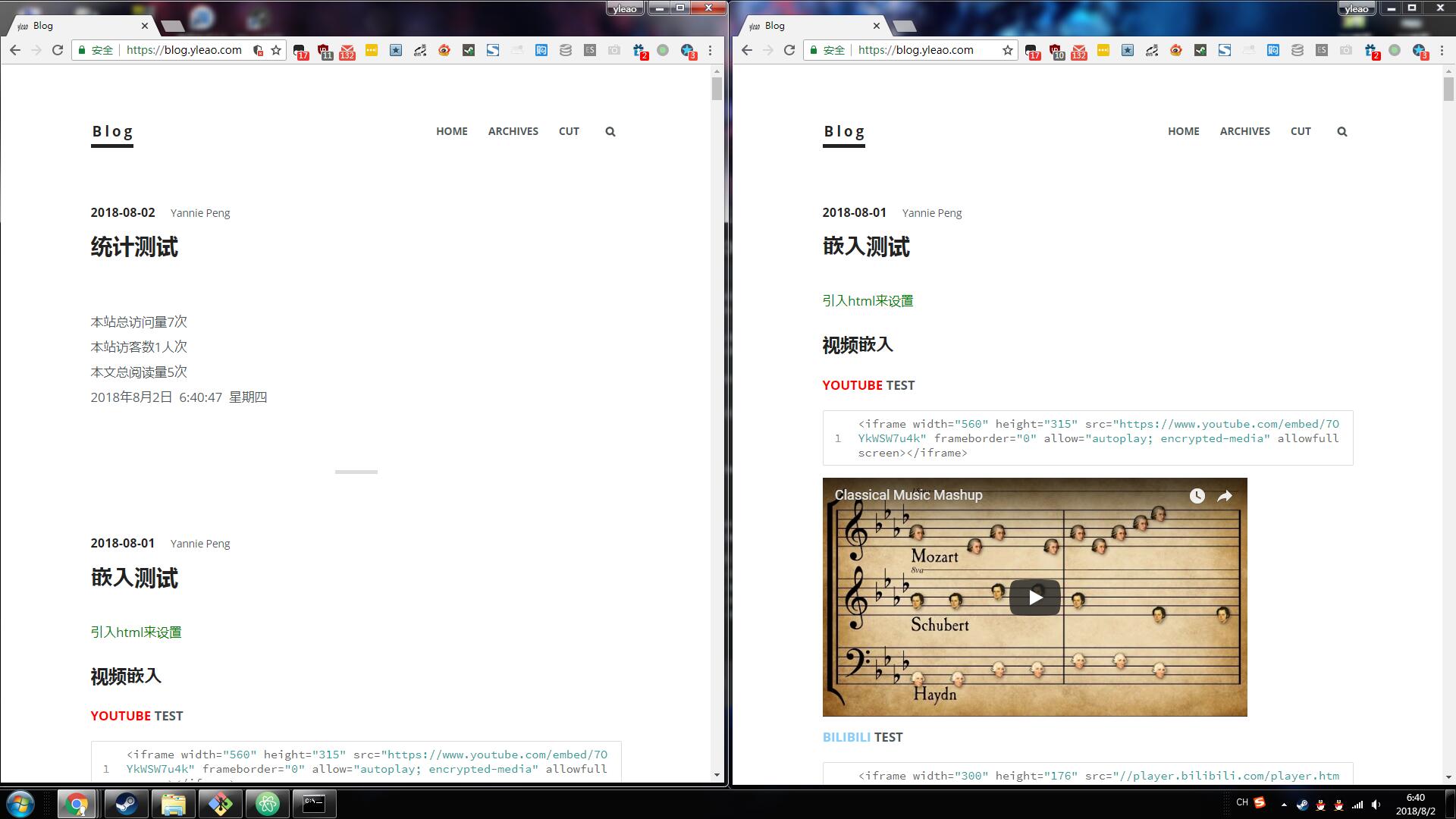
Task: Click the Gmail extension showing 132 in right browser
Action: 1078,51
